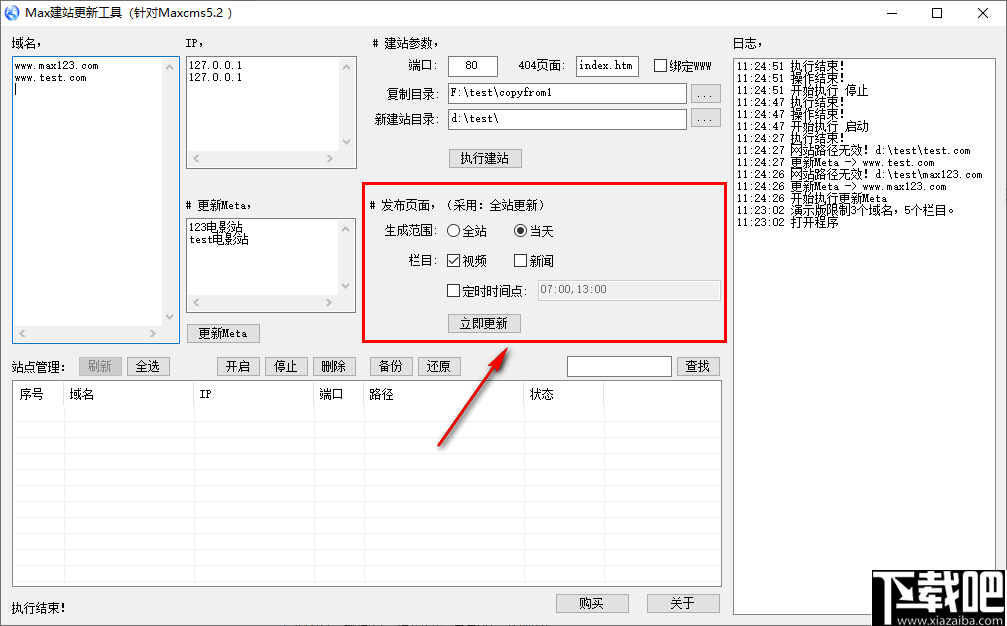The height and width of the screenshot is (626, 1007).
Task: Browse for the 新建目录 destination folder
Action: [x=705, y=117]
